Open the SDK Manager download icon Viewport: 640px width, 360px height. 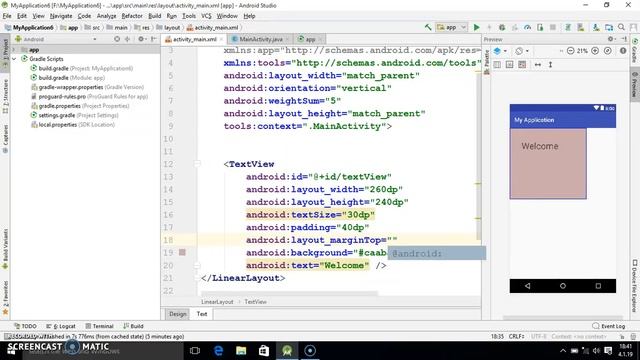(596, 27)
